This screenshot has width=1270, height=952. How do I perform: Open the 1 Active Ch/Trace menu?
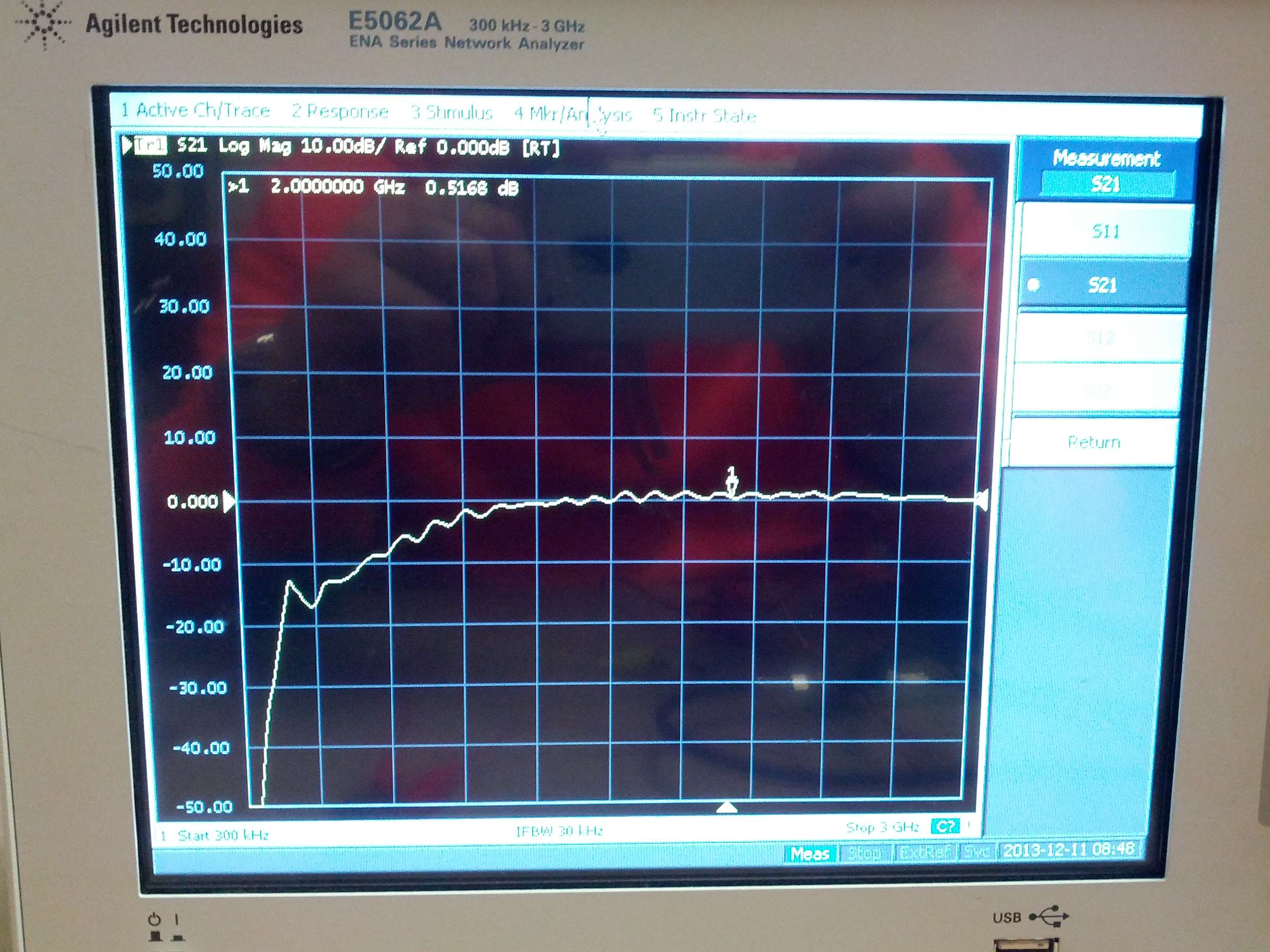click(195, 110)
